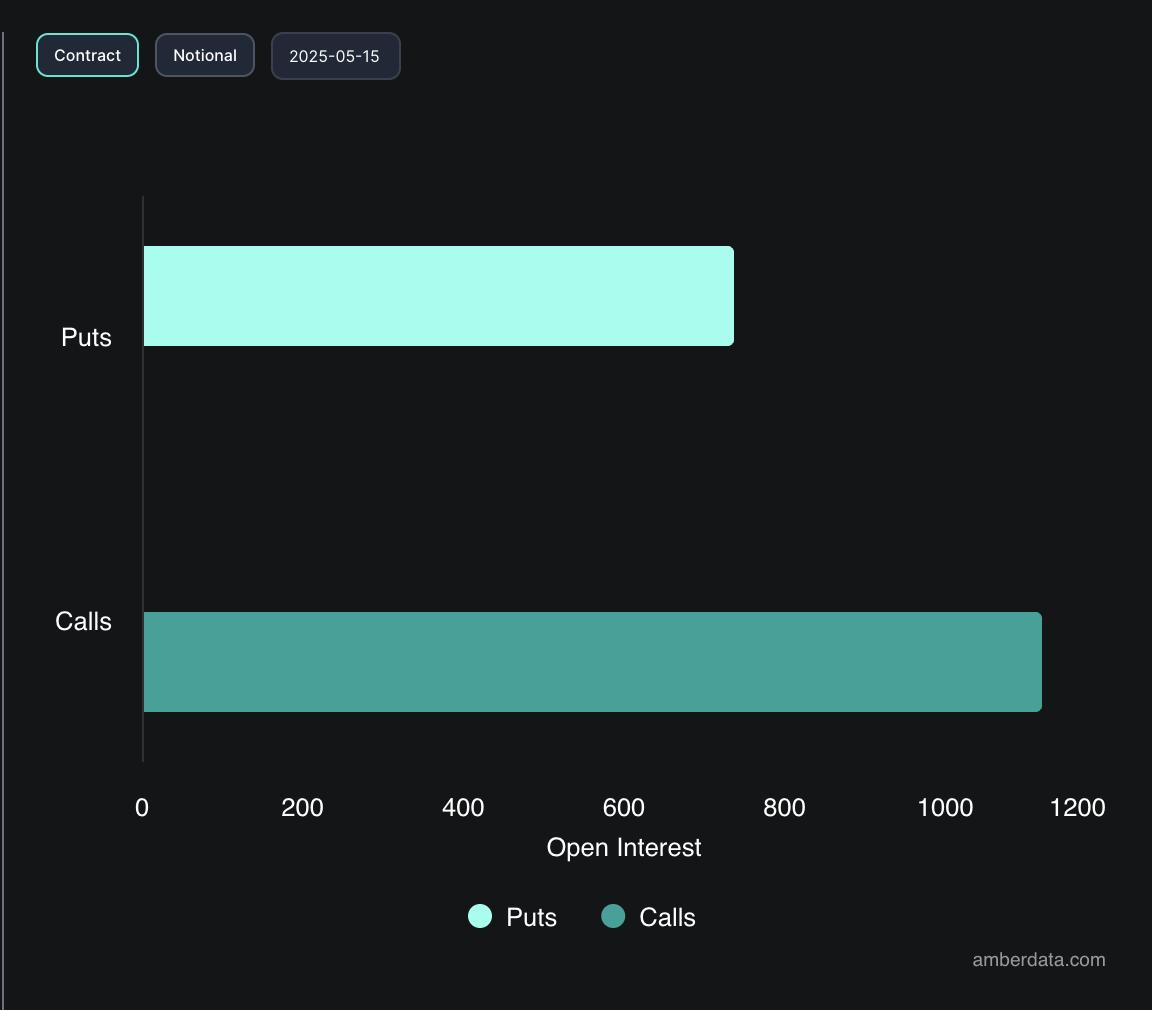Click the light mint Puts bar
The image size is (1152, 1010).
[438, 296]
